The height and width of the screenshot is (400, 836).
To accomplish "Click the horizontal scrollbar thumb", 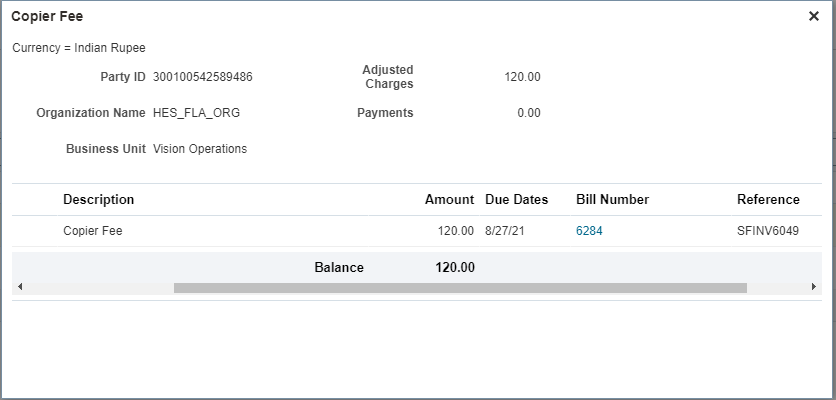I will click(460, 288).
